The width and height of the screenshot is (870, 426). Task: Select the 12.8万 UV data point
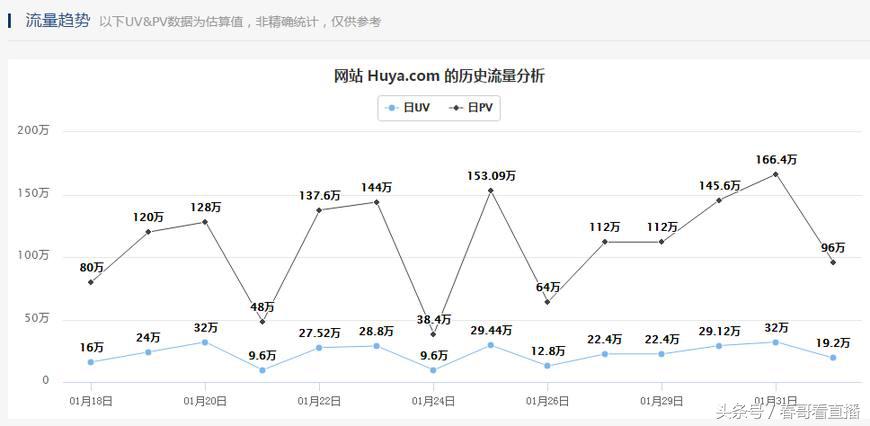547,366
